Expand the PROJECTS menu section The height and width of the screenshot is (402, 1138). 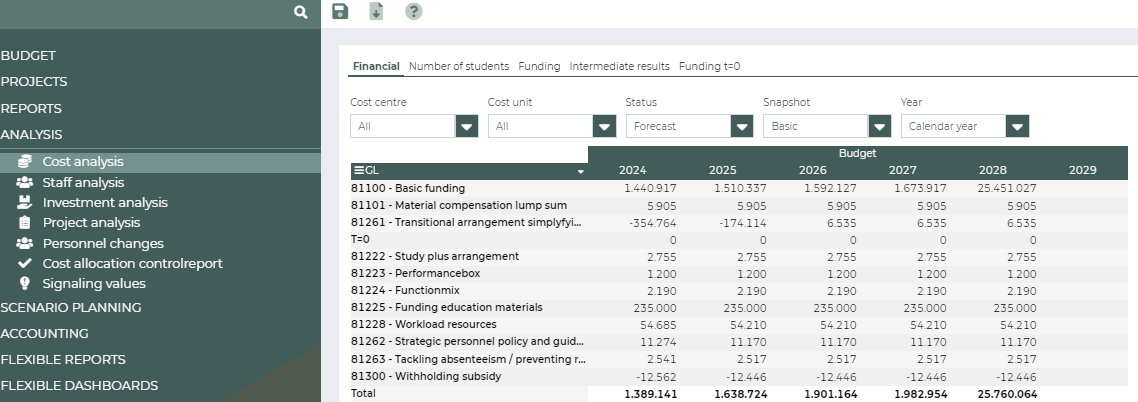(33, 82)
